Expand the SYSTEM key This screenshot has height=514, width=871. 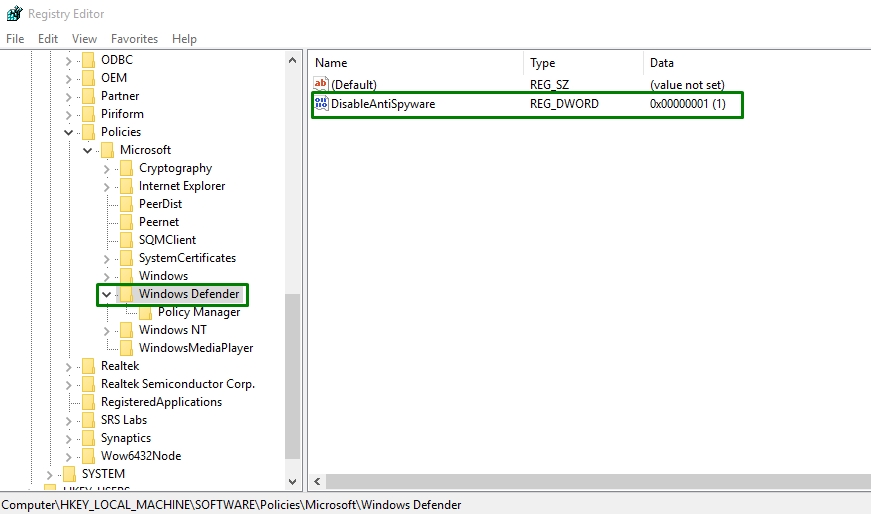pos(49,475)
